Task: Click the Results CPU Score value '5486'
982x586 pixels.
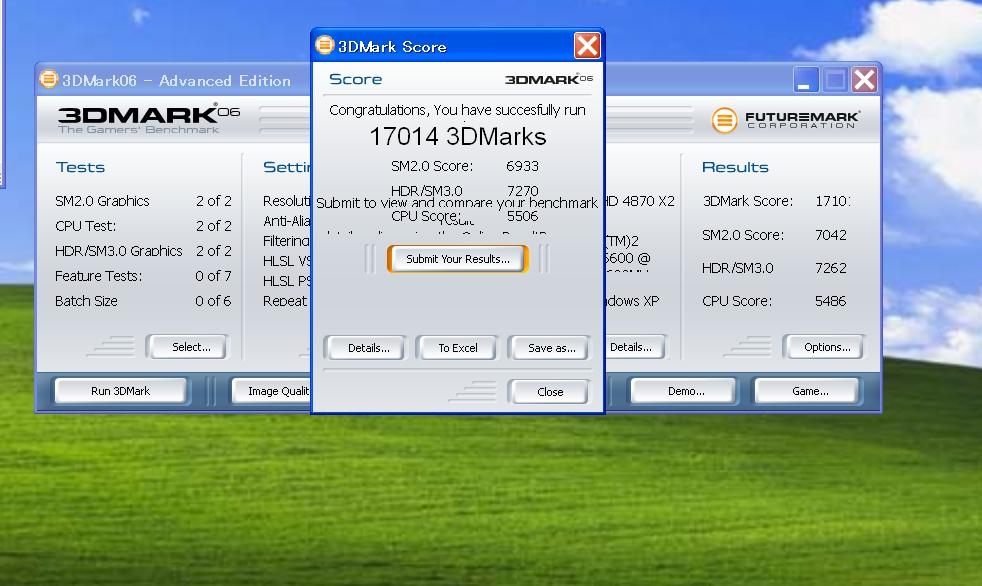Action: [x=830, y=301]
